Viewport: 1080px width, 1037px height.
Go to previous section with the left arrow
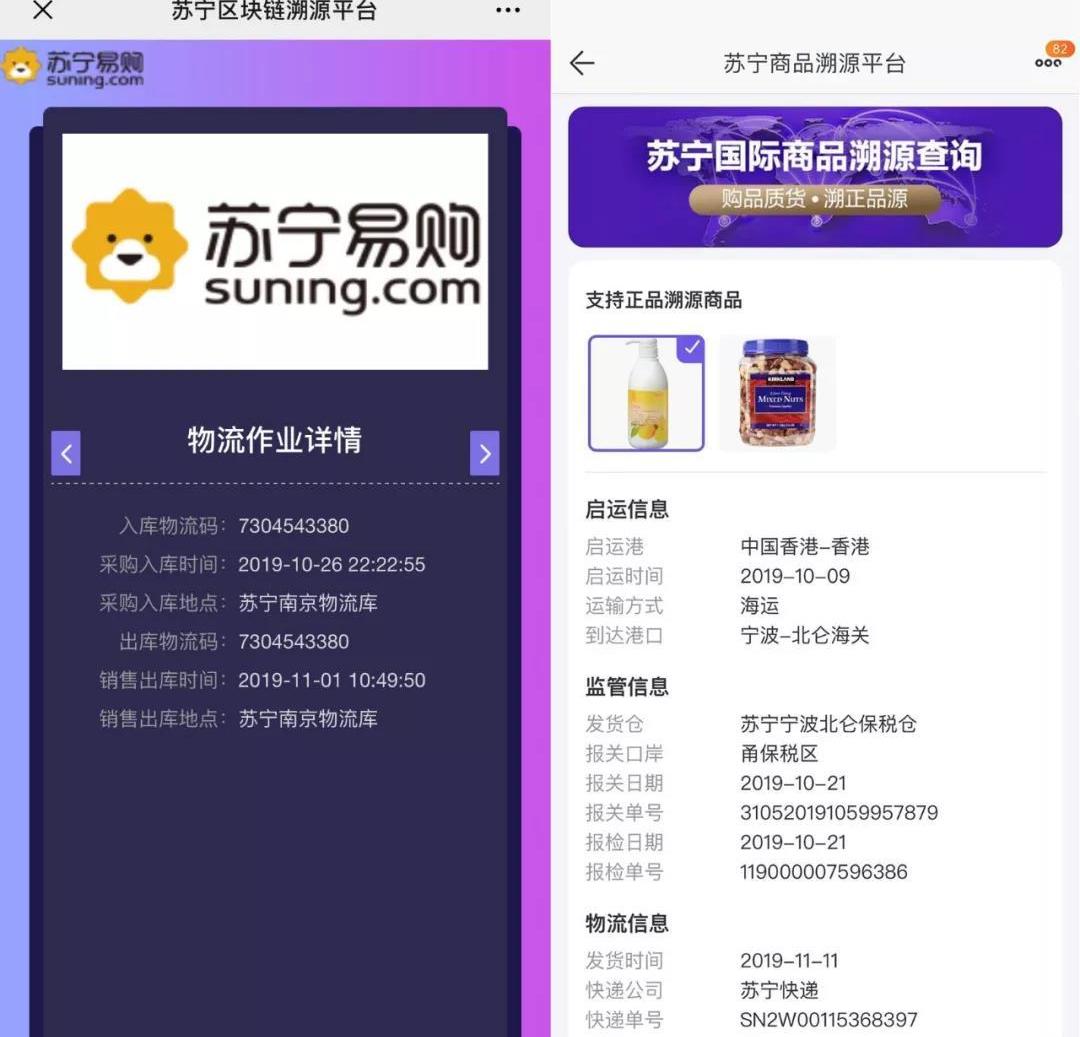[66, 453]
